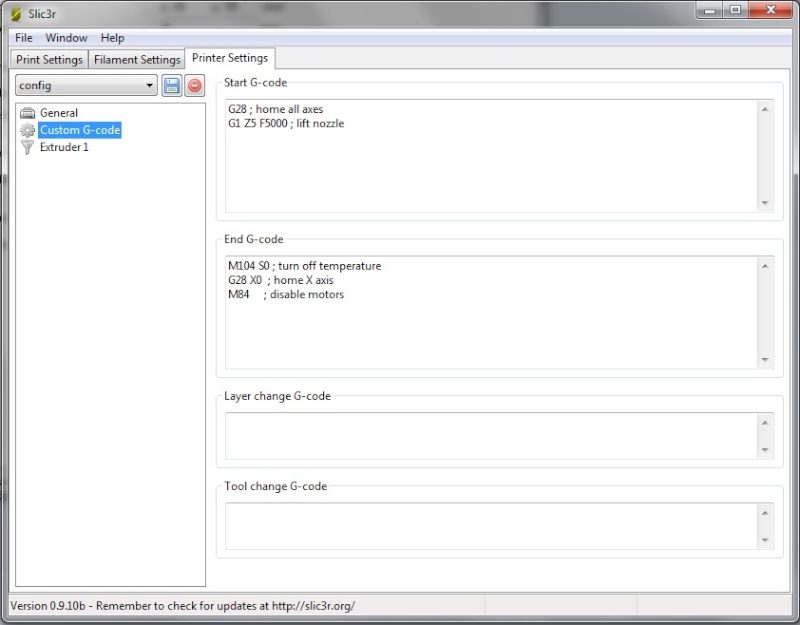Switch to the Filament Settings tab
Image resolution: width=800 pixels, height=625 pixels.
click(x=137, y=60)
